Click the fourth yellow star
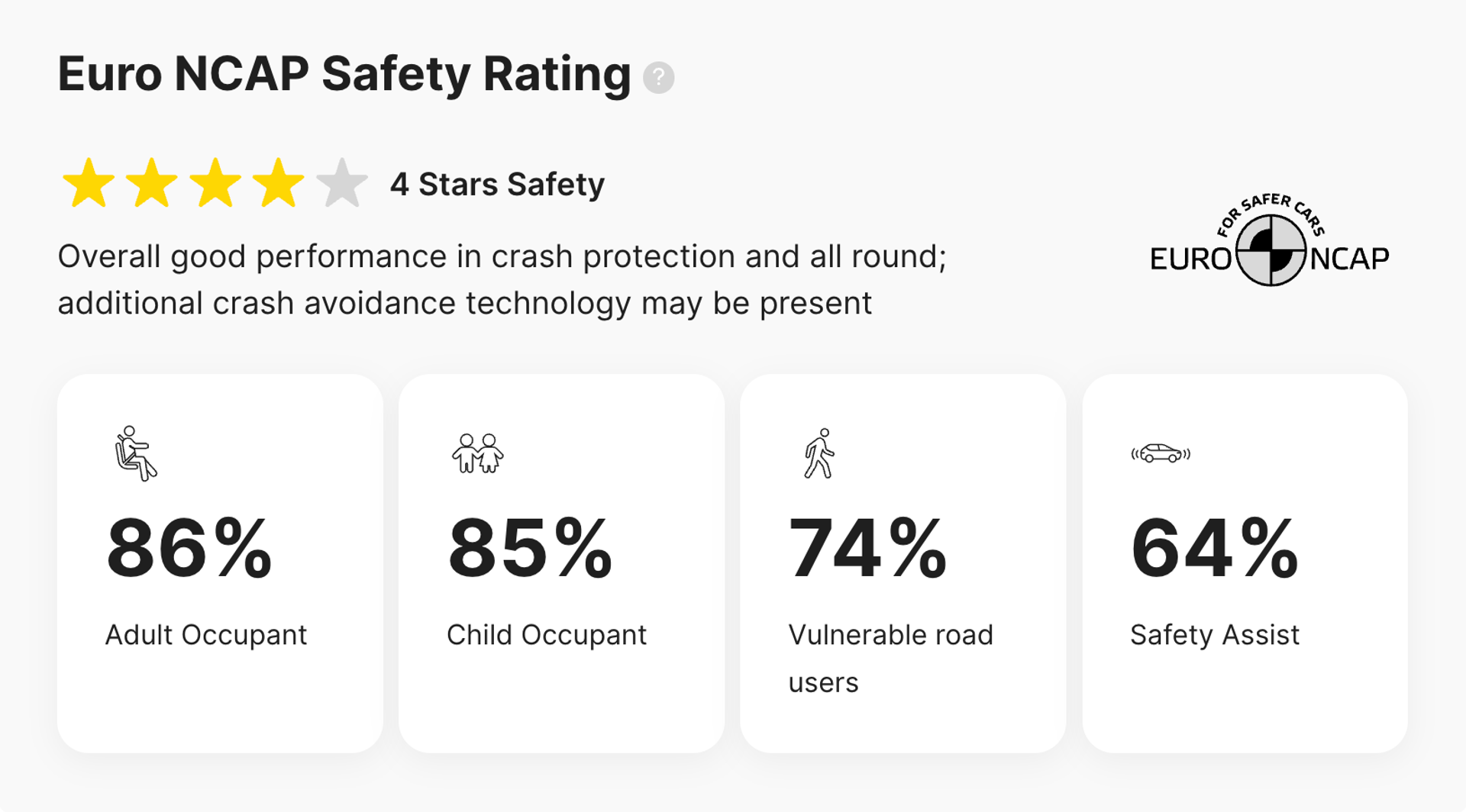 277,183
